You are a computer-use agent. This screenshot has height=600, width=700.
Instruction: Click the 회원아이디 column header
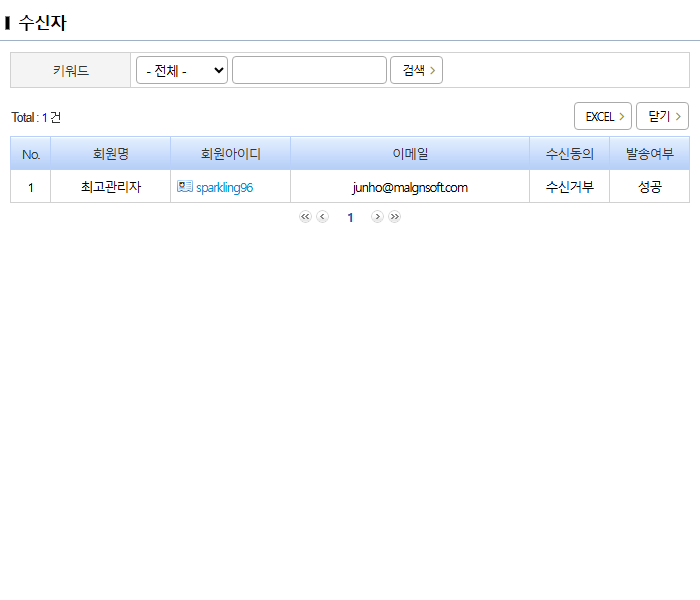(x=230, y=154)
